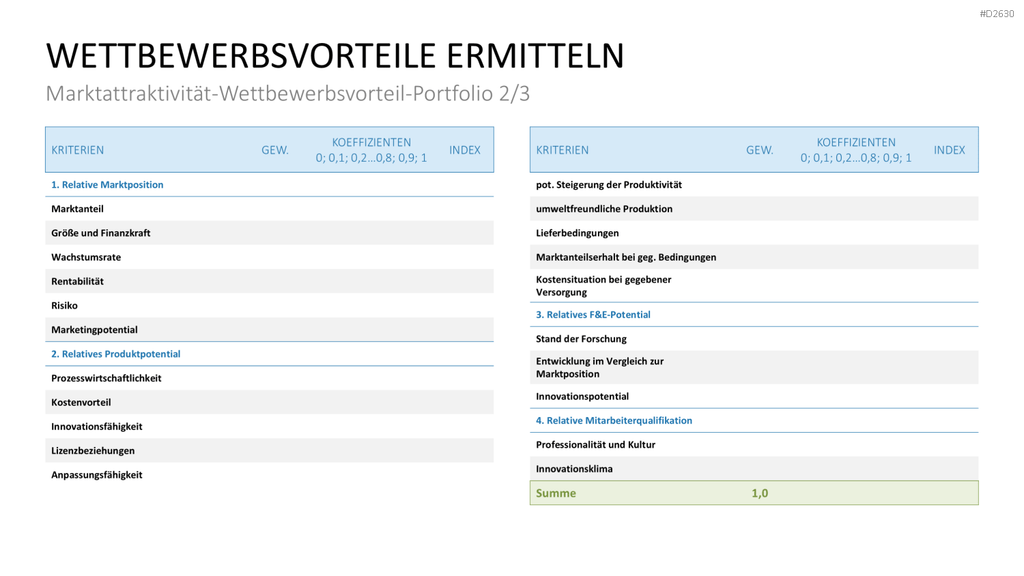Screen dimensions: 1024x576
Task: Click 'GEW.' header in right table
Action: 760,150
